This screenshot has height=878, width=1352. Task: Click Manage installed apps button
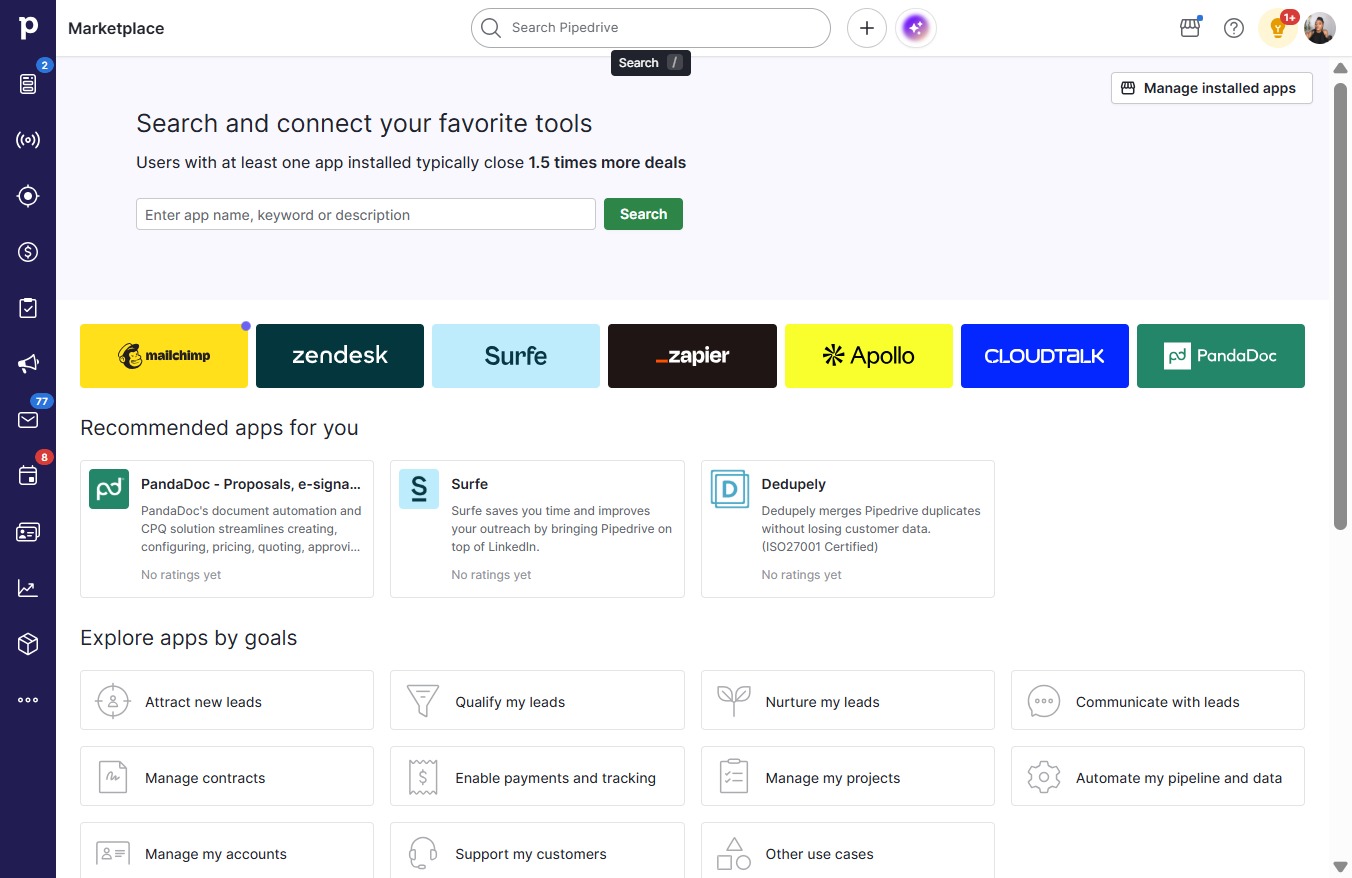pos(1212,88)
